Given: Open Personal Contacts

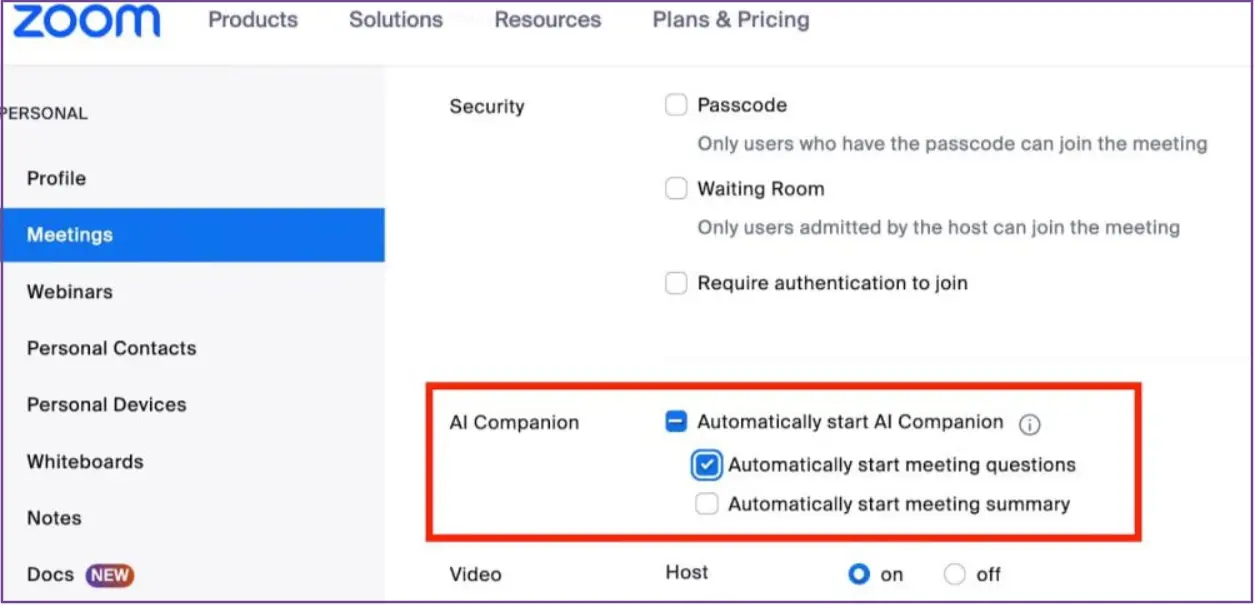Looking at the screenshot, I should tap(111, 348).
